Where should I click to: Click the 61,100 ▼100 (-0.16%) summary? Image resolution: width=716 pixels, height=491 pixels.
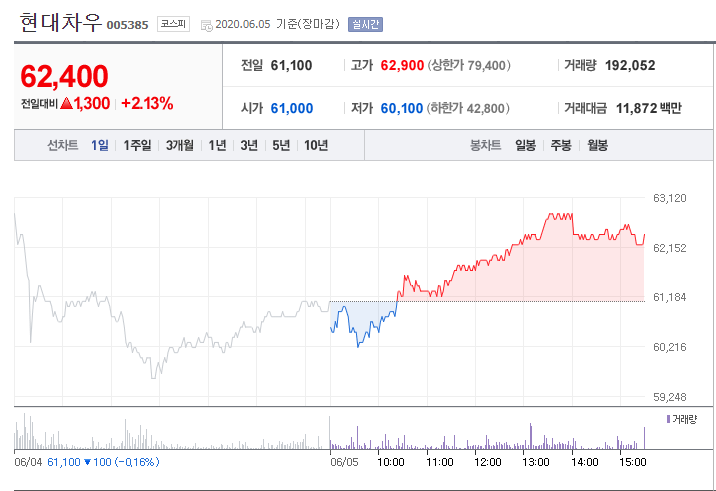(x=103, y=462)
